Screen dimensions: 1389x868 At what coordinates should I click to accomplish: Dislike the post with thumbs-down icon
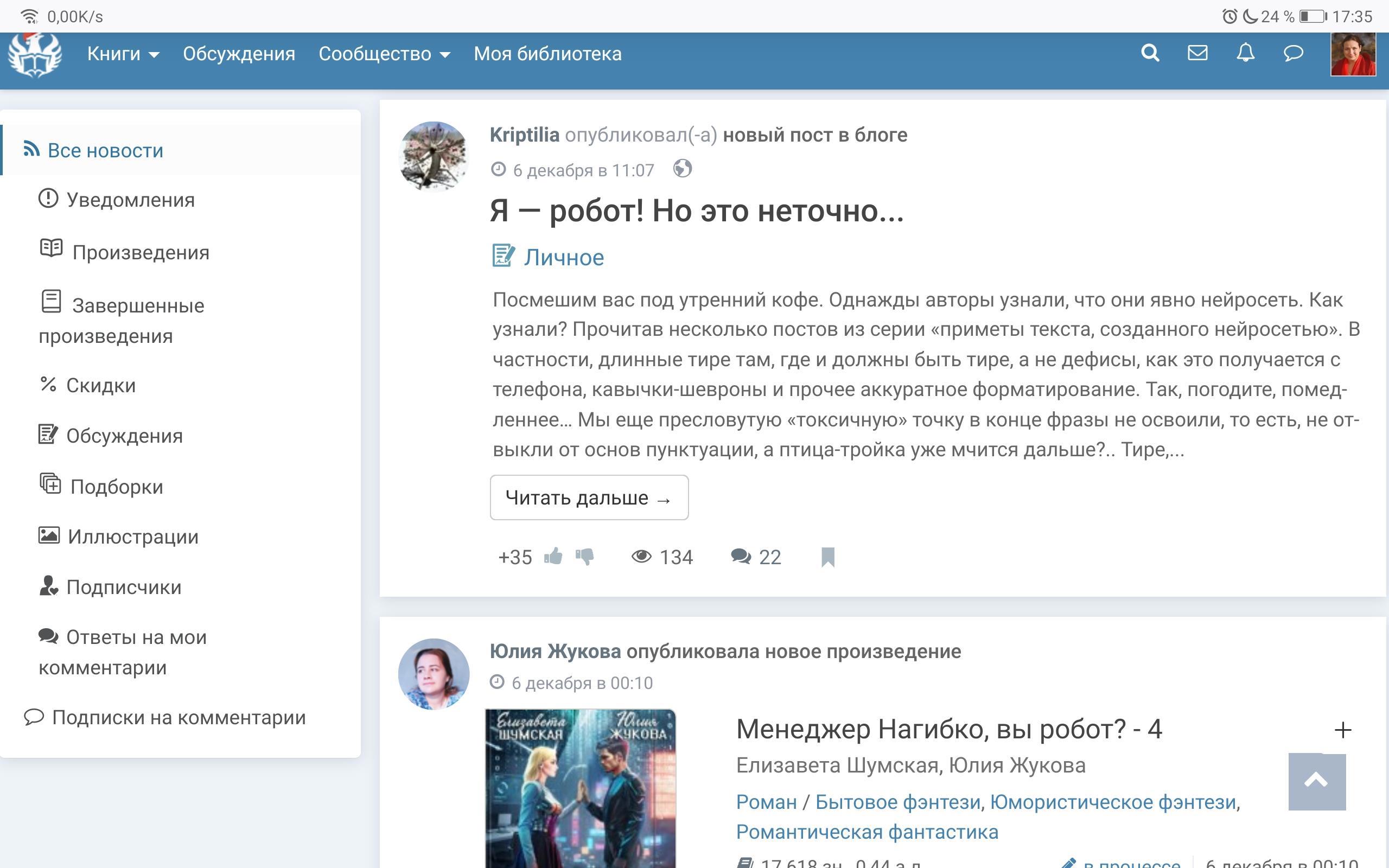click(x=585, y=556)
